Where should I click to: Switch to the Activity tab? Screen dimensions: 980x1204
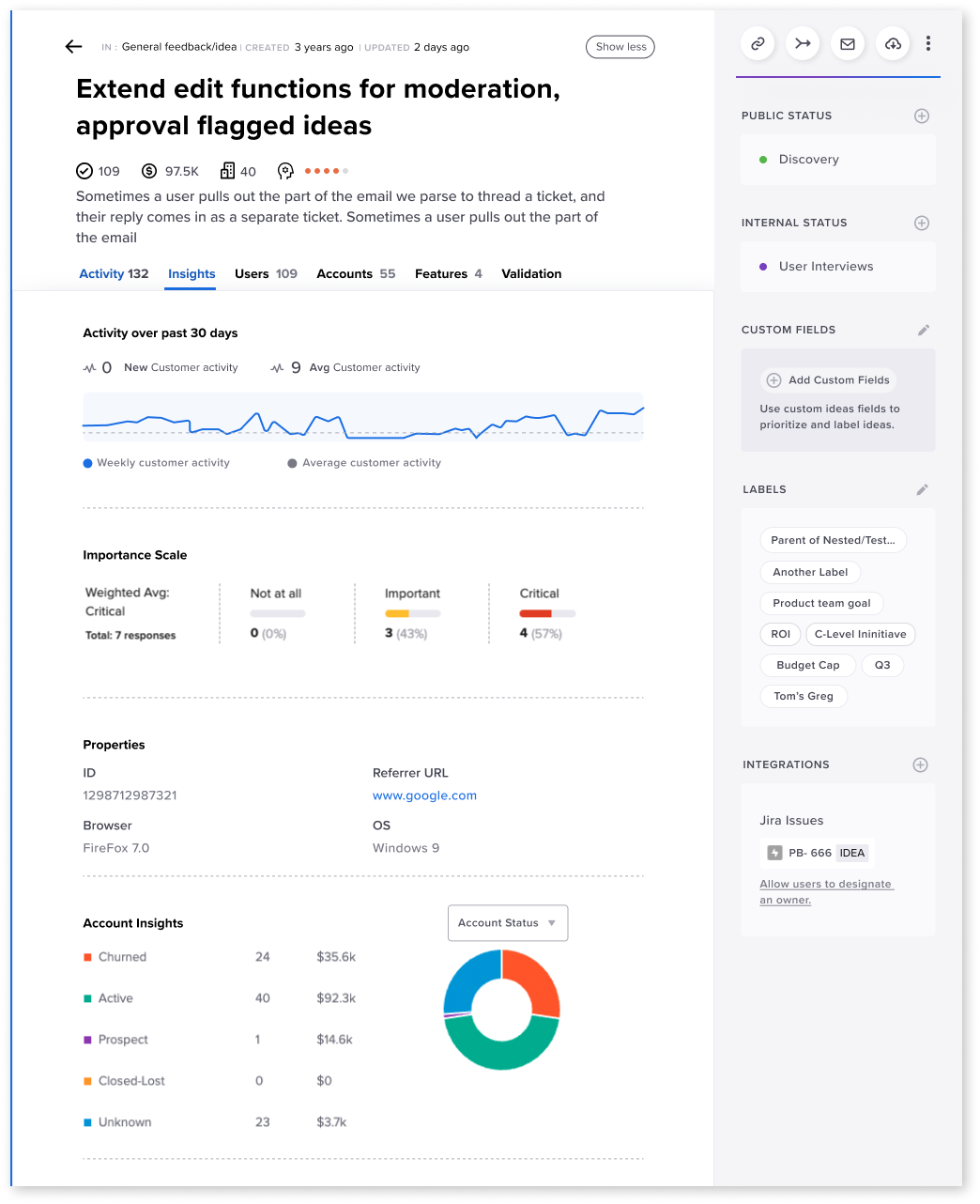(x=114, y=274)
